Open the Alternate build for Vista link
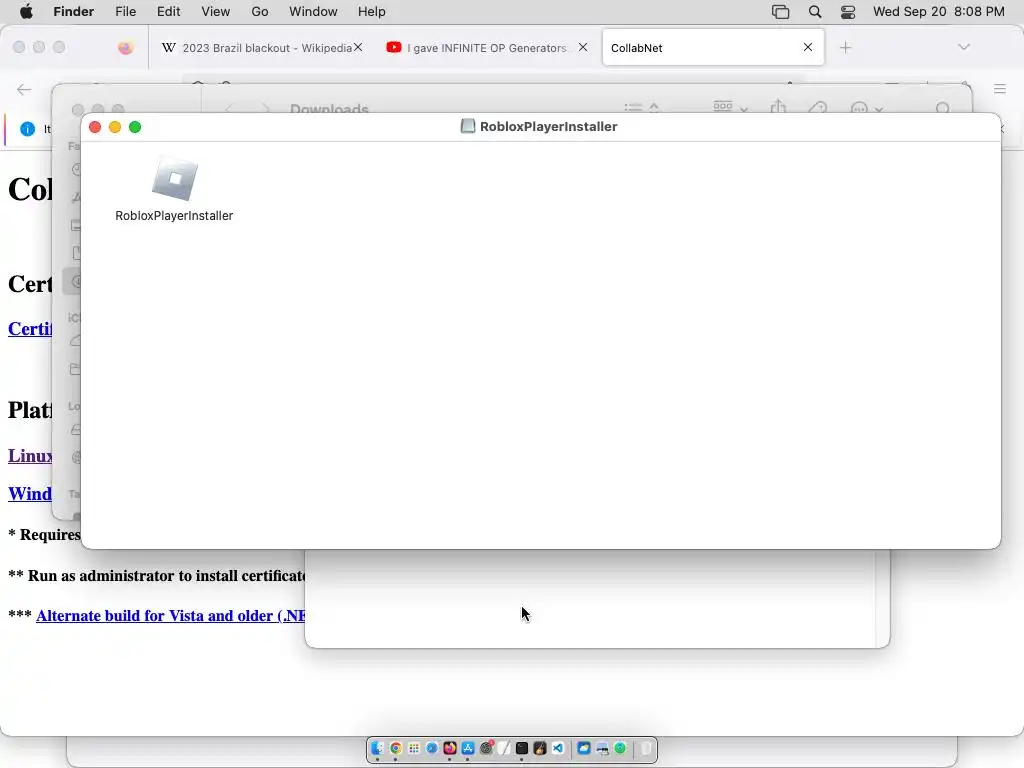Image resolution: width=1024 pixels, height=768 pixels. point(170,616)
